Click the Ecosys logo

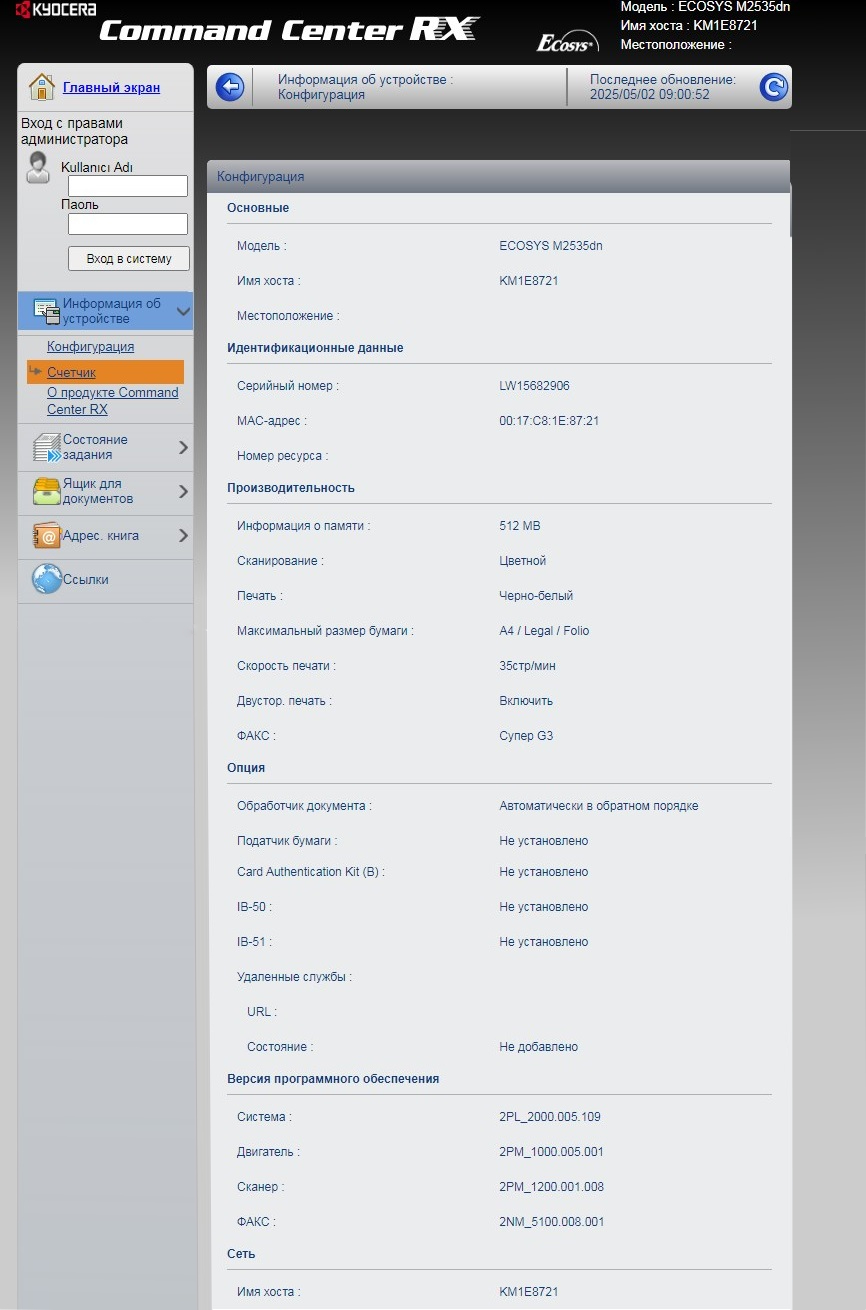click(x=567, y=42)
